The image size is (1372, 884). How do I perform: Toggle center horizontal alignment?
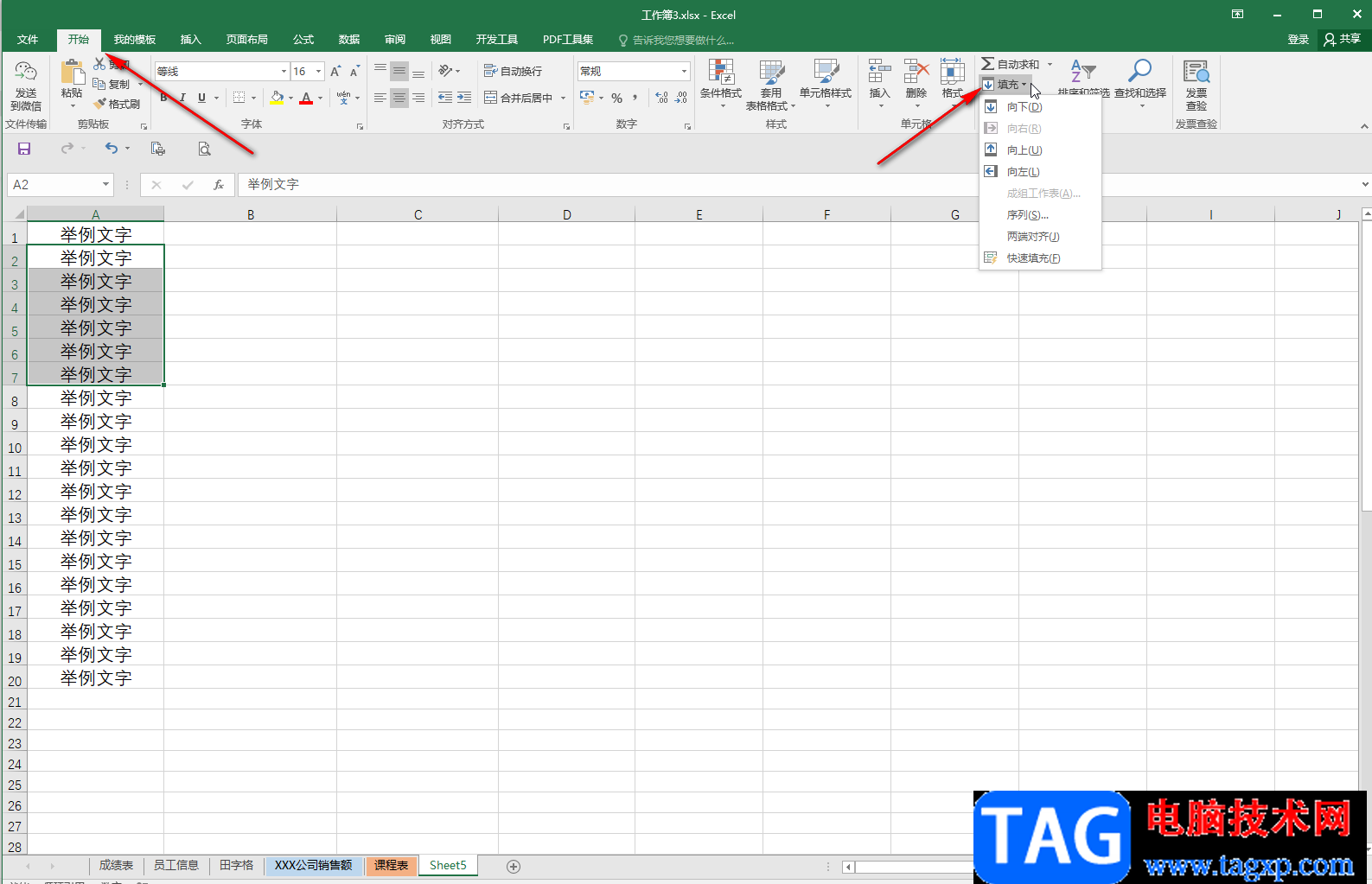(399, 98)
